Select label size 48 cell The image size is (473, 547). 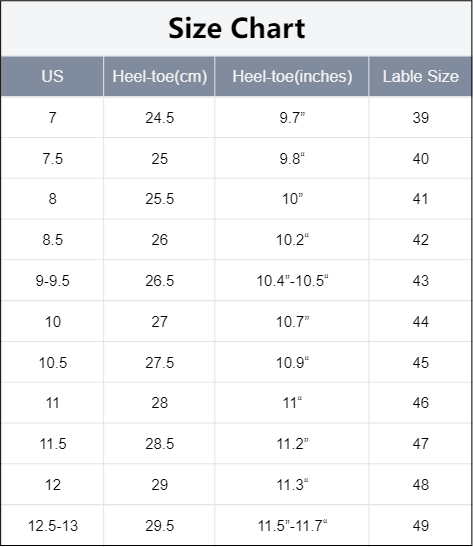click(x=420, y=485)
